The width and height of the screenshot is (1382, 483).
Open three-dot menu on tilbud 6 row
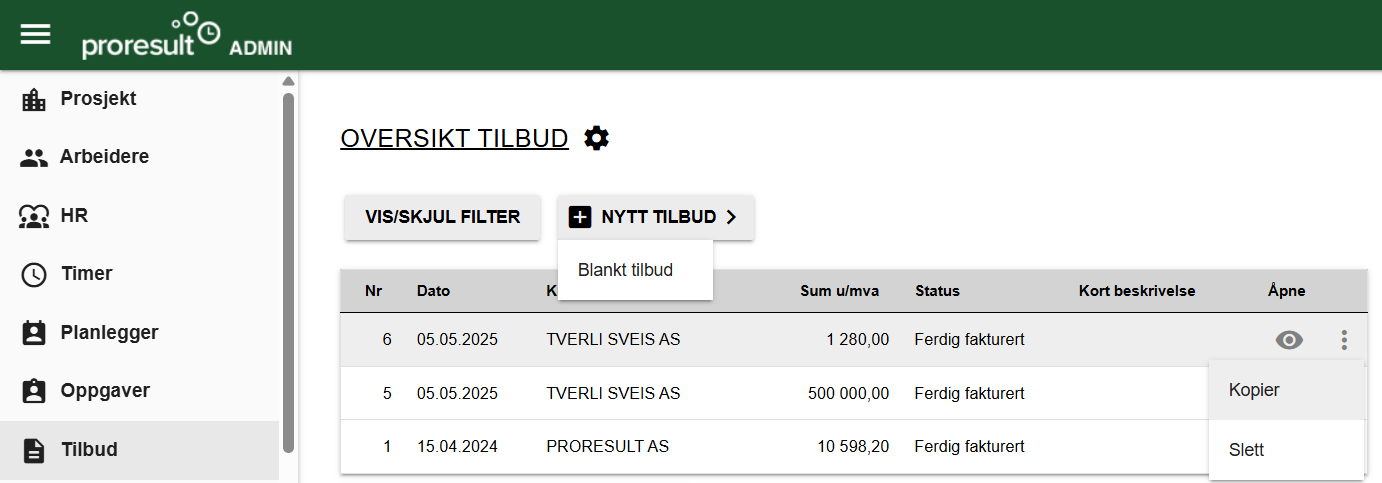(x=1344, y=340)
